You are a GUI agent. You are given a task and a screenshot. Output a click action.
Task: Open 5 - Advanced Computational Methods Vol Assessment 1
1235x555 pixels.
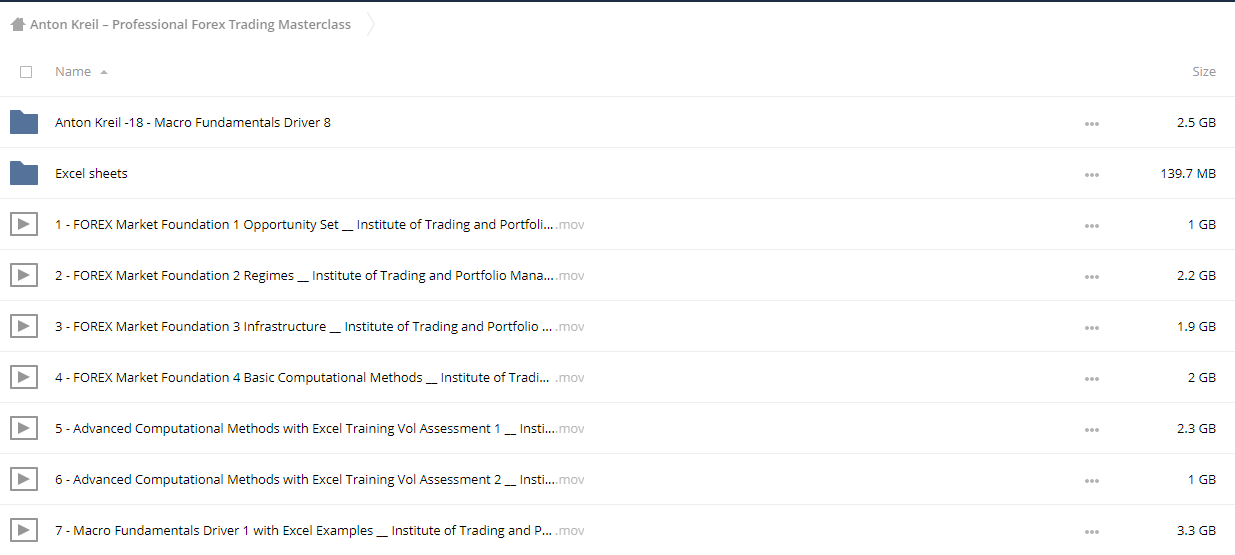pos(320,429)
